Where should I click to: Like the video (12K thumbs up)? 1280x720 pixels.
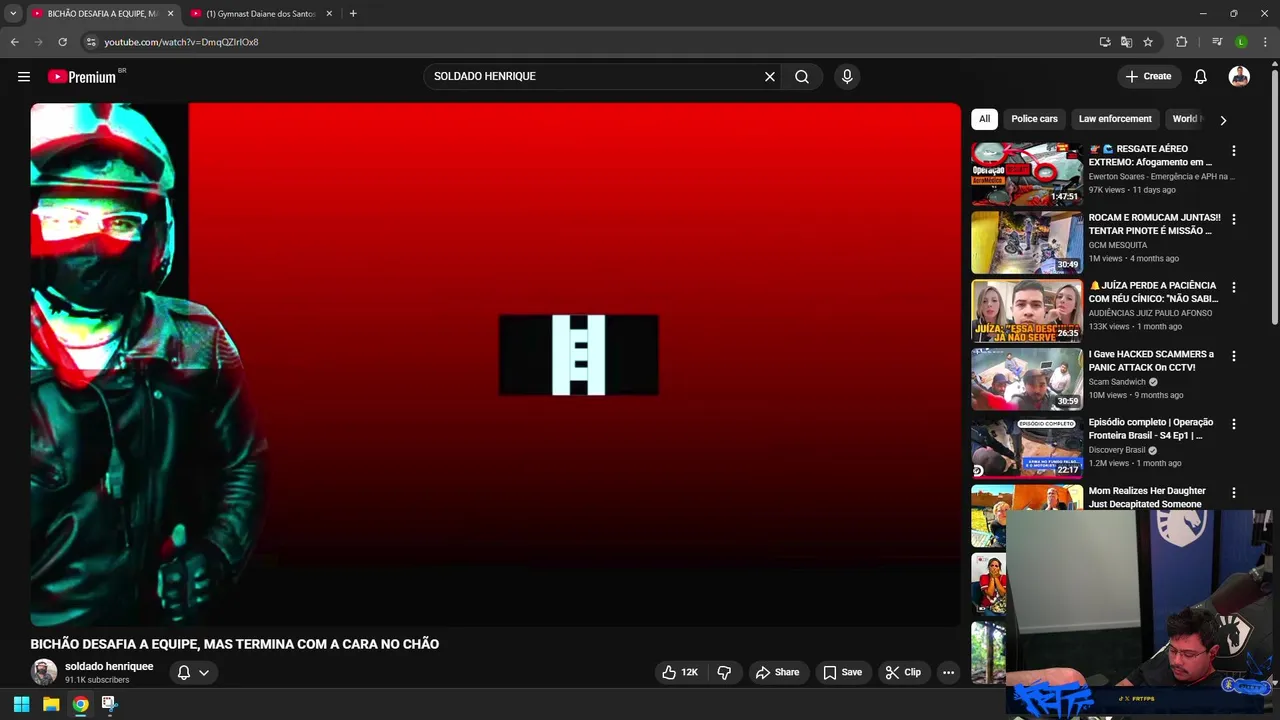click(679, 672)
